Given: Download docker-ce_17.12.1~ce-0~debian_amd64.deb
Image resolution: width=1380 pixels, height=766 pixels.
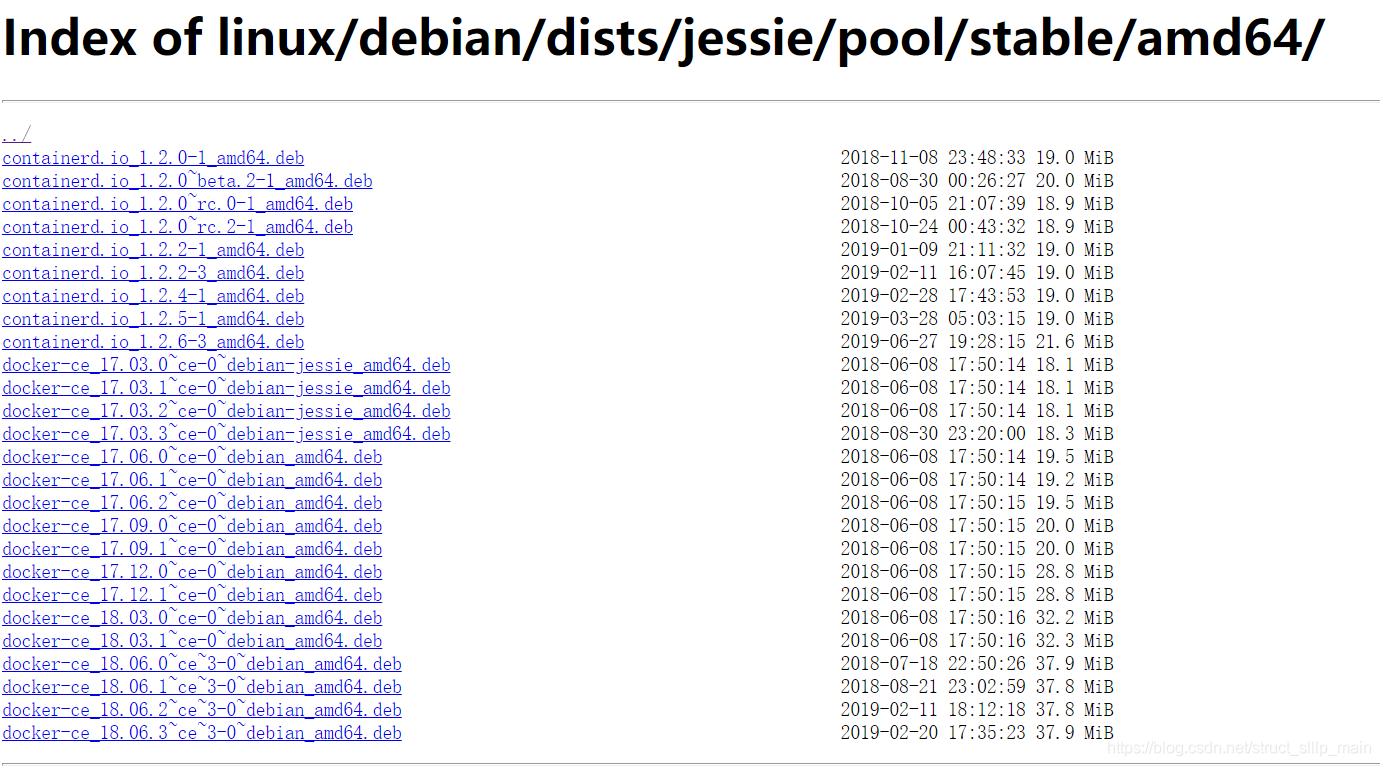Looking at the screenshot, I should tap(192, 595).
